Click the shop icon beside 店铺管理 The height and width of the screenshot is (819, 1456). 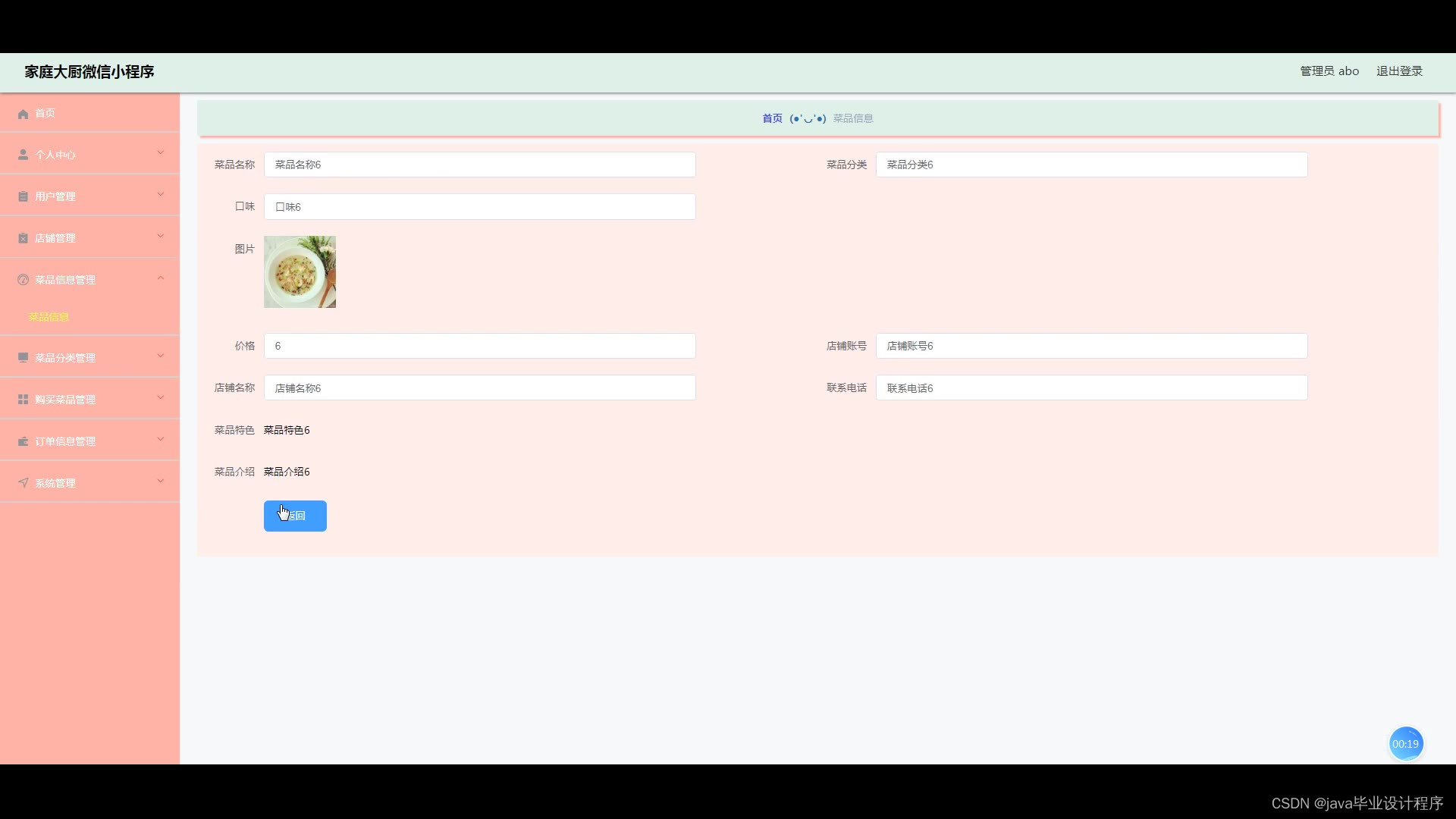tap(23, 238)
